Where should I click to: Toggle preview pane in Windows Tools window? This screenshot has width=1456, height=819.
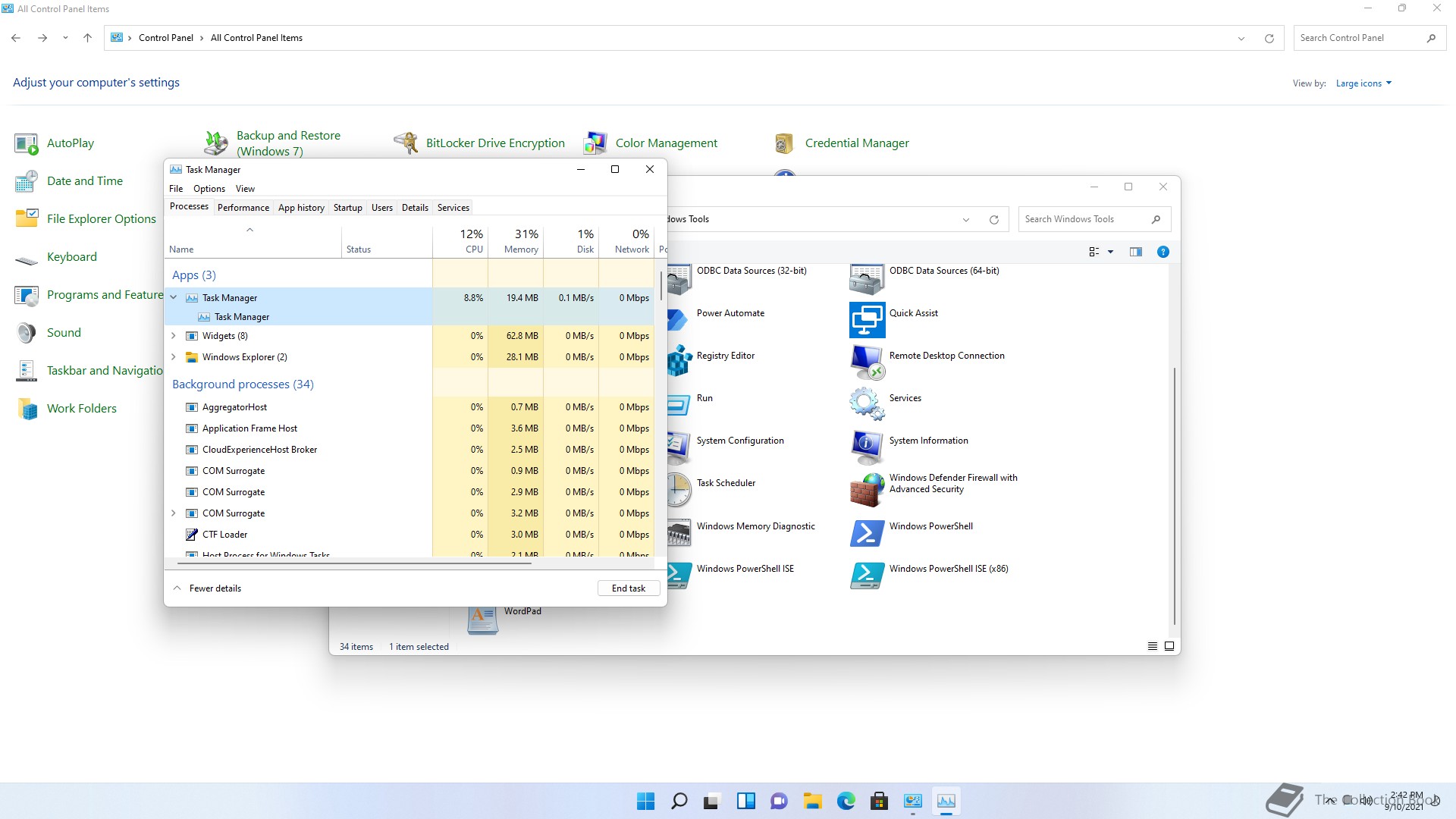pos(1135,252)
